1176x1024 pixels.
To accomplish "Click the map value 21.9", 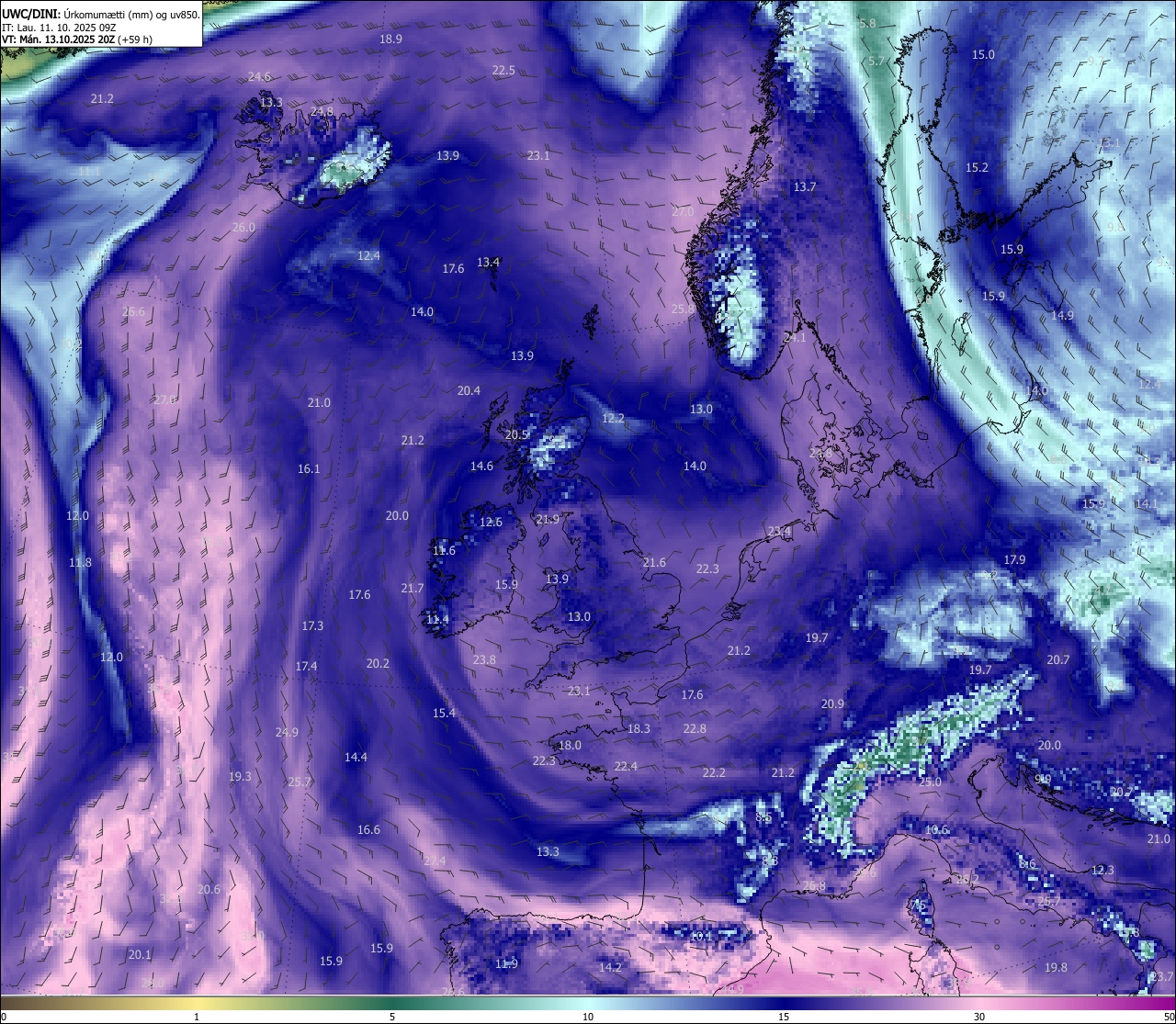I will click(x=548, y=519).
